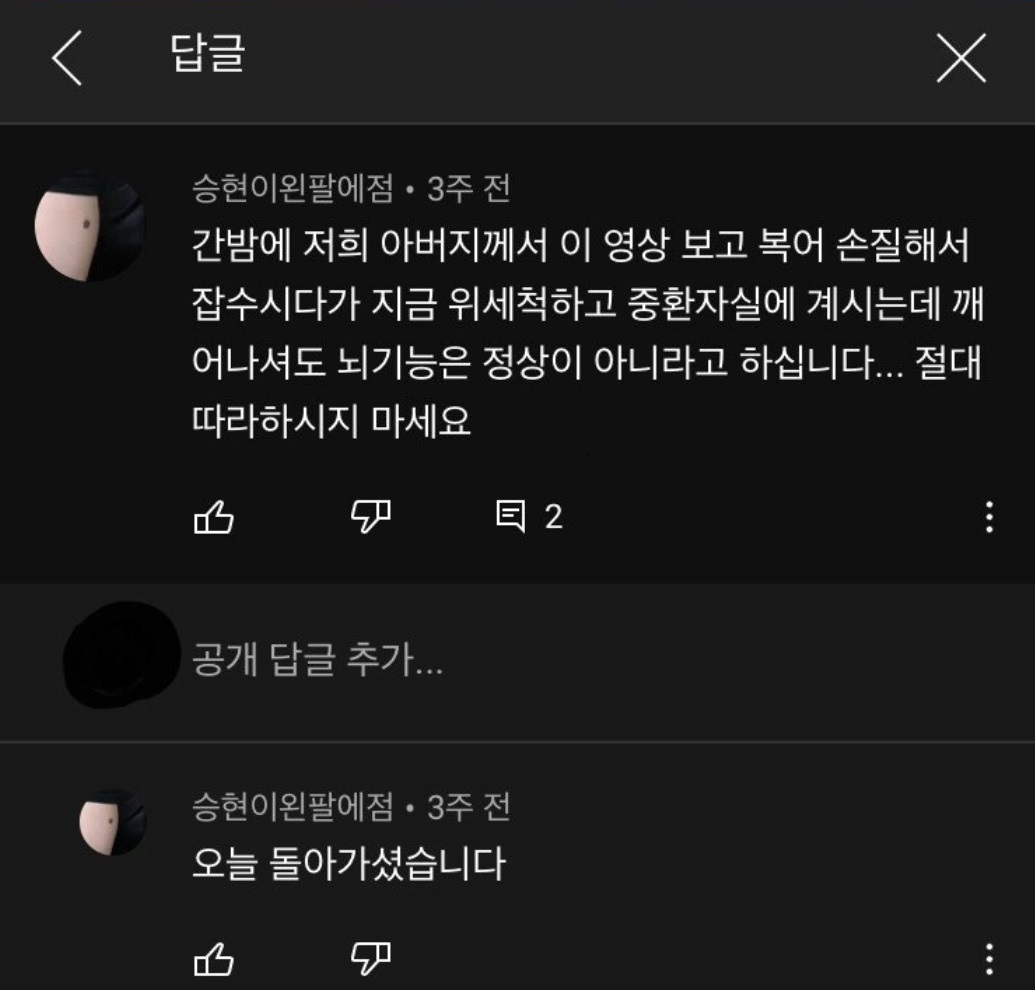
Task: Like the main comment about 복어
Action: click(x=214, y=516)
